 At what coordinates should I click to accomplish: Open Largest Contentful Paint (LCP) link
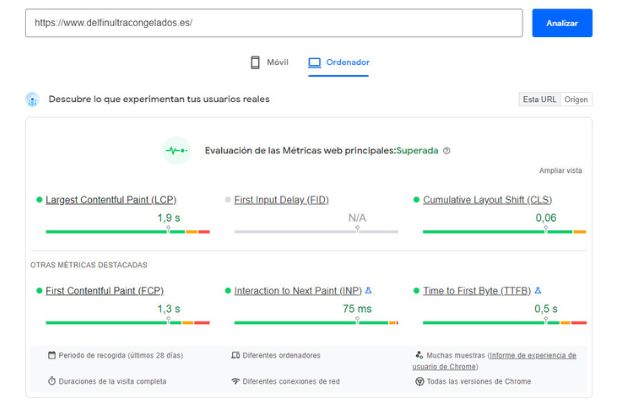tap(111, 200)
